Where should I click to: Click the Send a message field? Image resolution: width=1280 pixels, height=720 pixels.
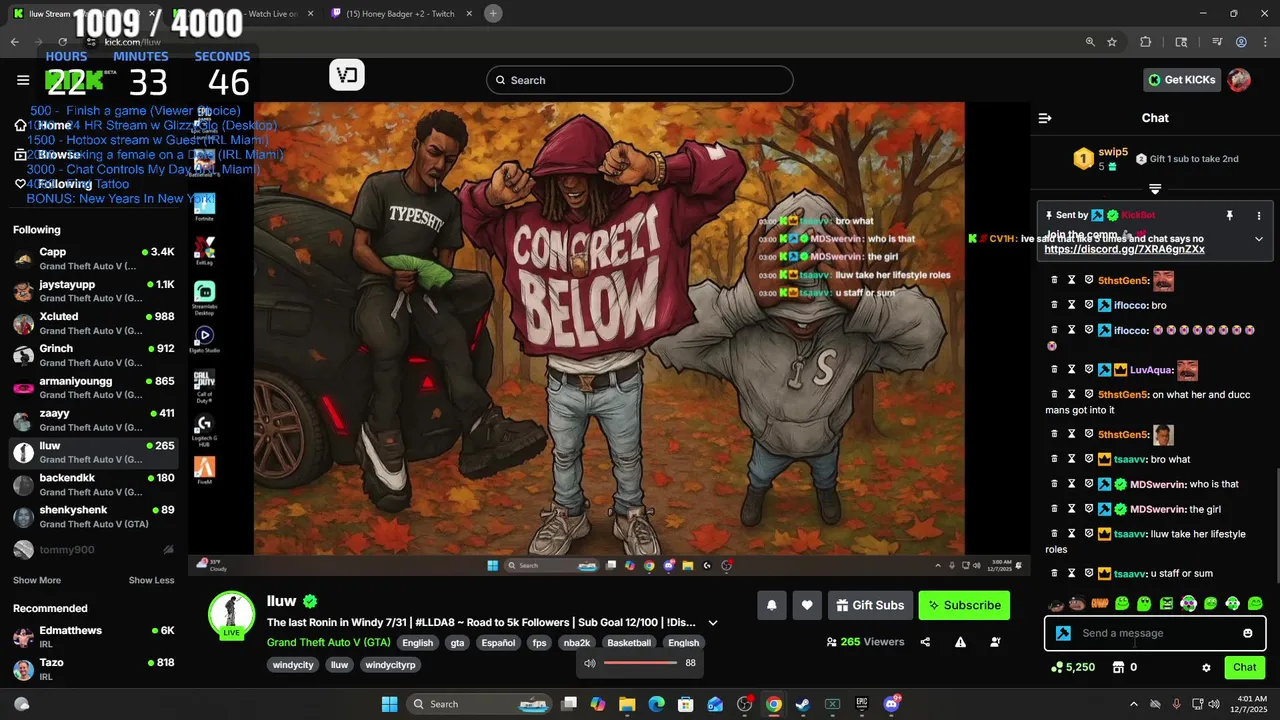(1155, 633)
